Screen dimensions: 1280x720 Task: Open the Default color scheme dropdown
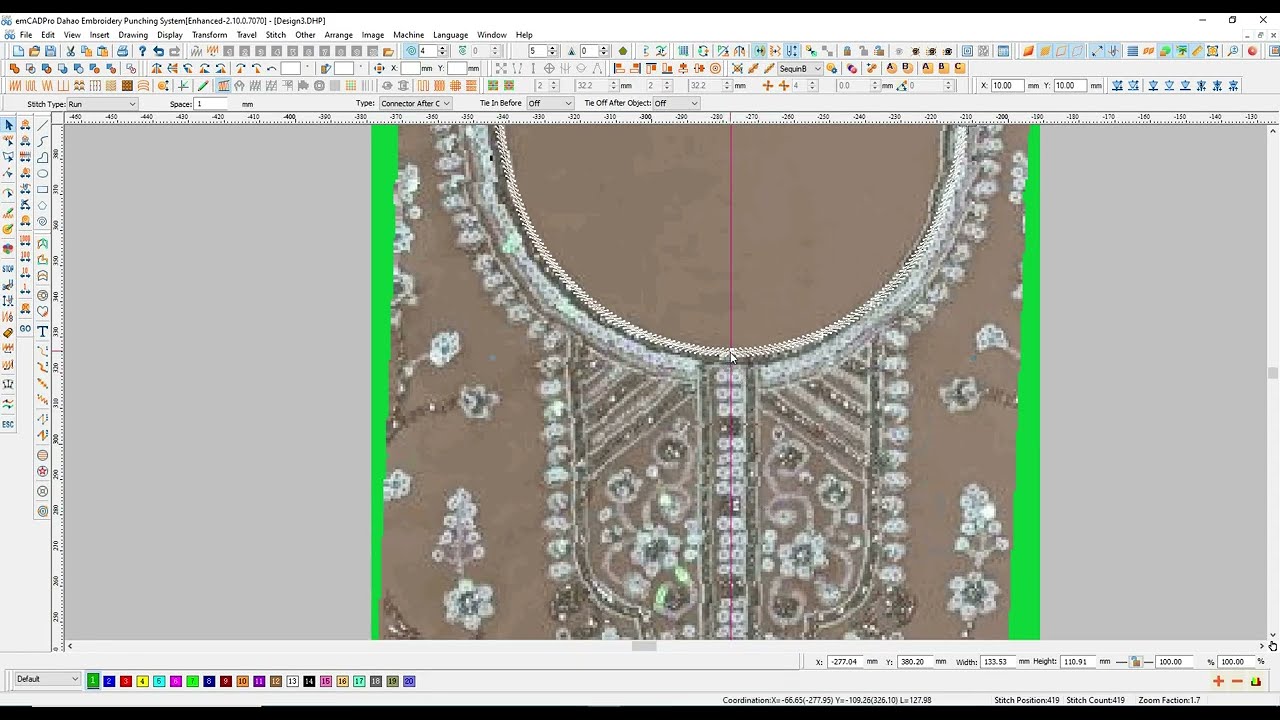click(47, 680)
